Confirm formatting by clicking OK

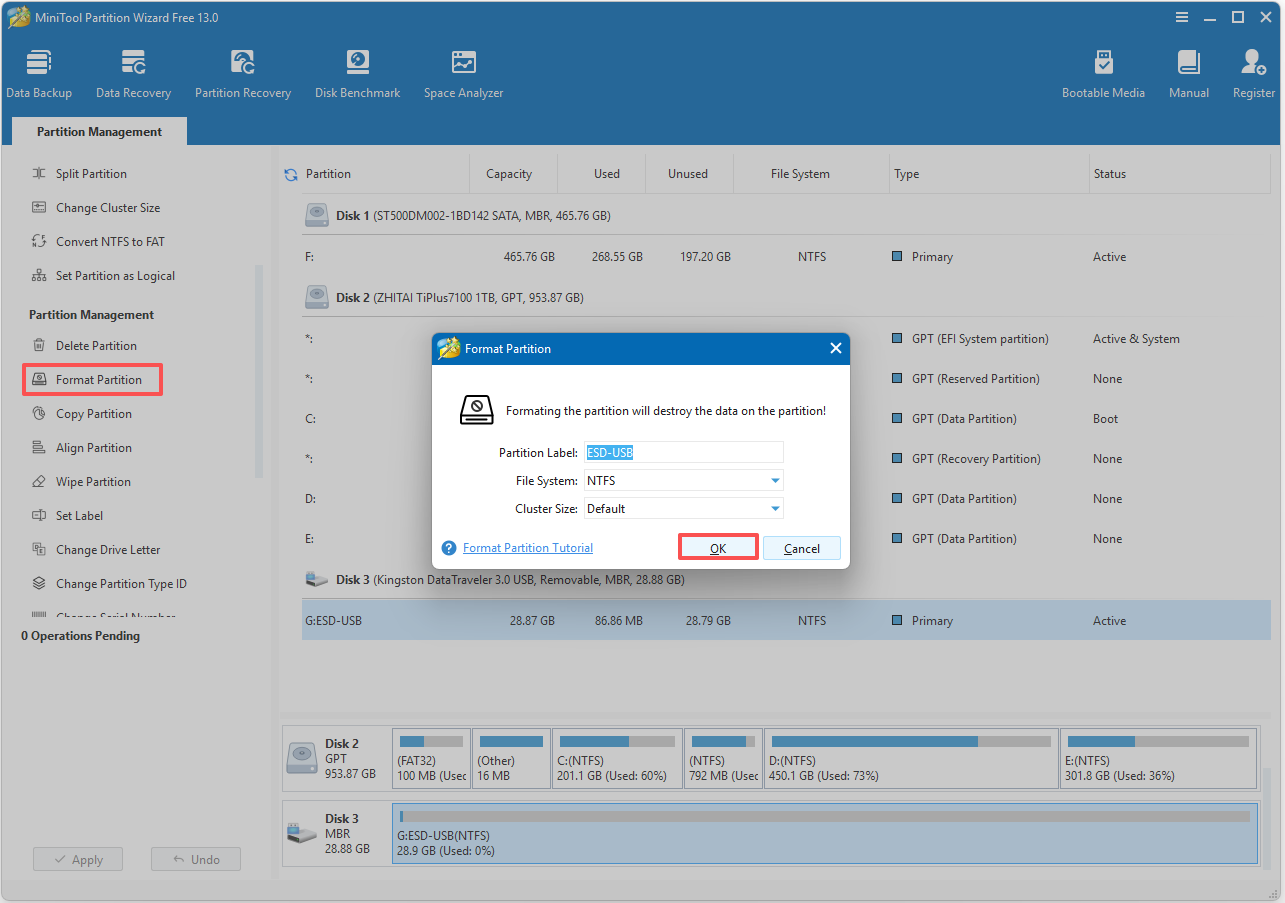718,547
